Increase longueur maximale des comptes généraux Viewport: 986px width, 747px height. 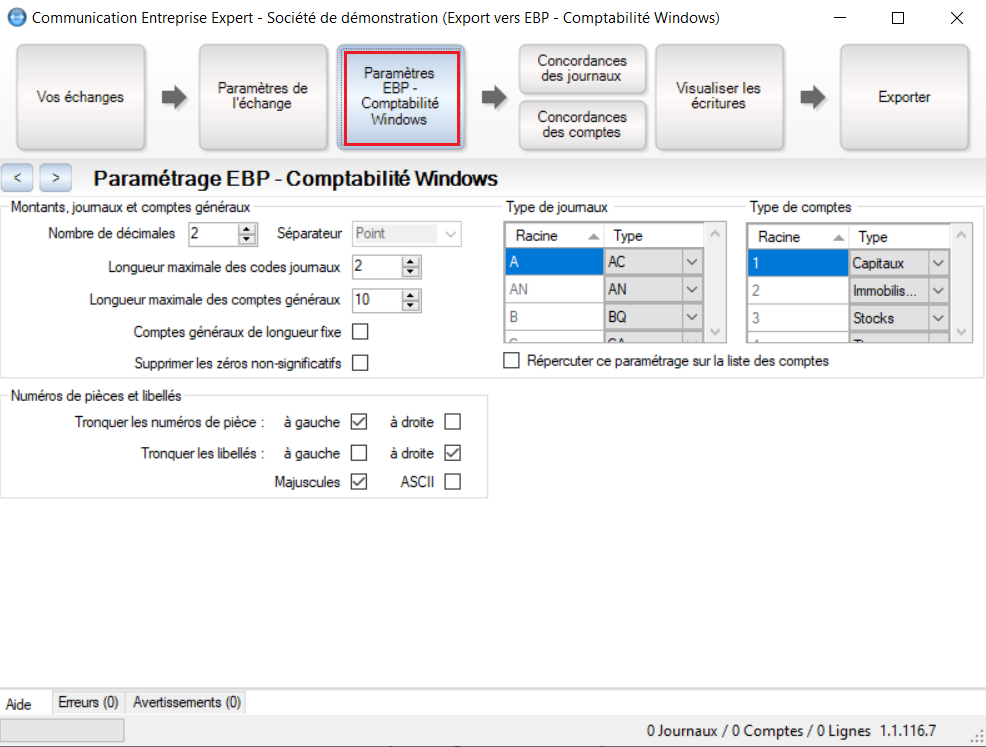[411, 294]
